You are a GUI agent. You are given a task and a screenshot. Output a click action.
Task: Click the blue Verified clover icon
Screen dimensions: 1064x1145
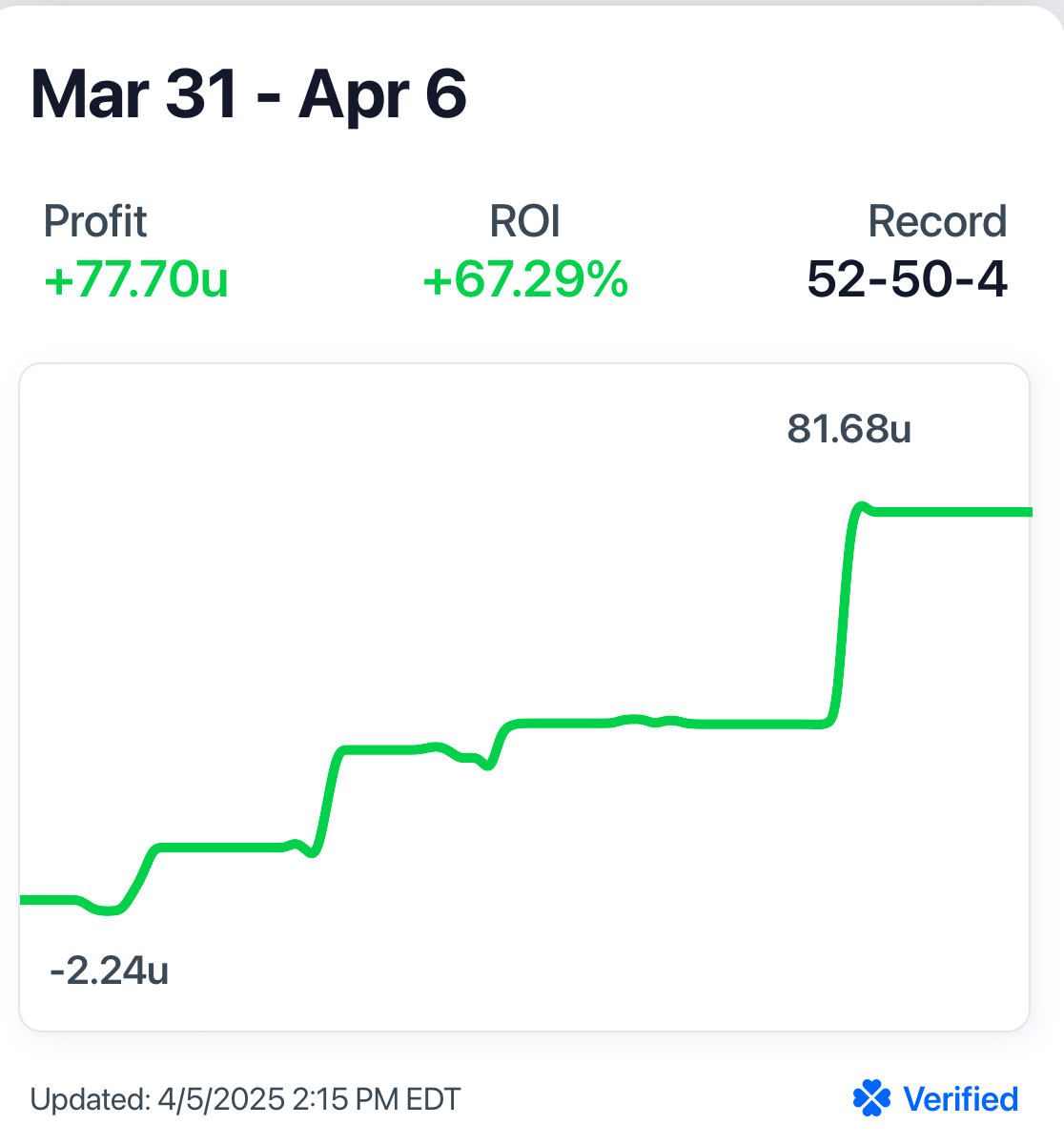871,1098
